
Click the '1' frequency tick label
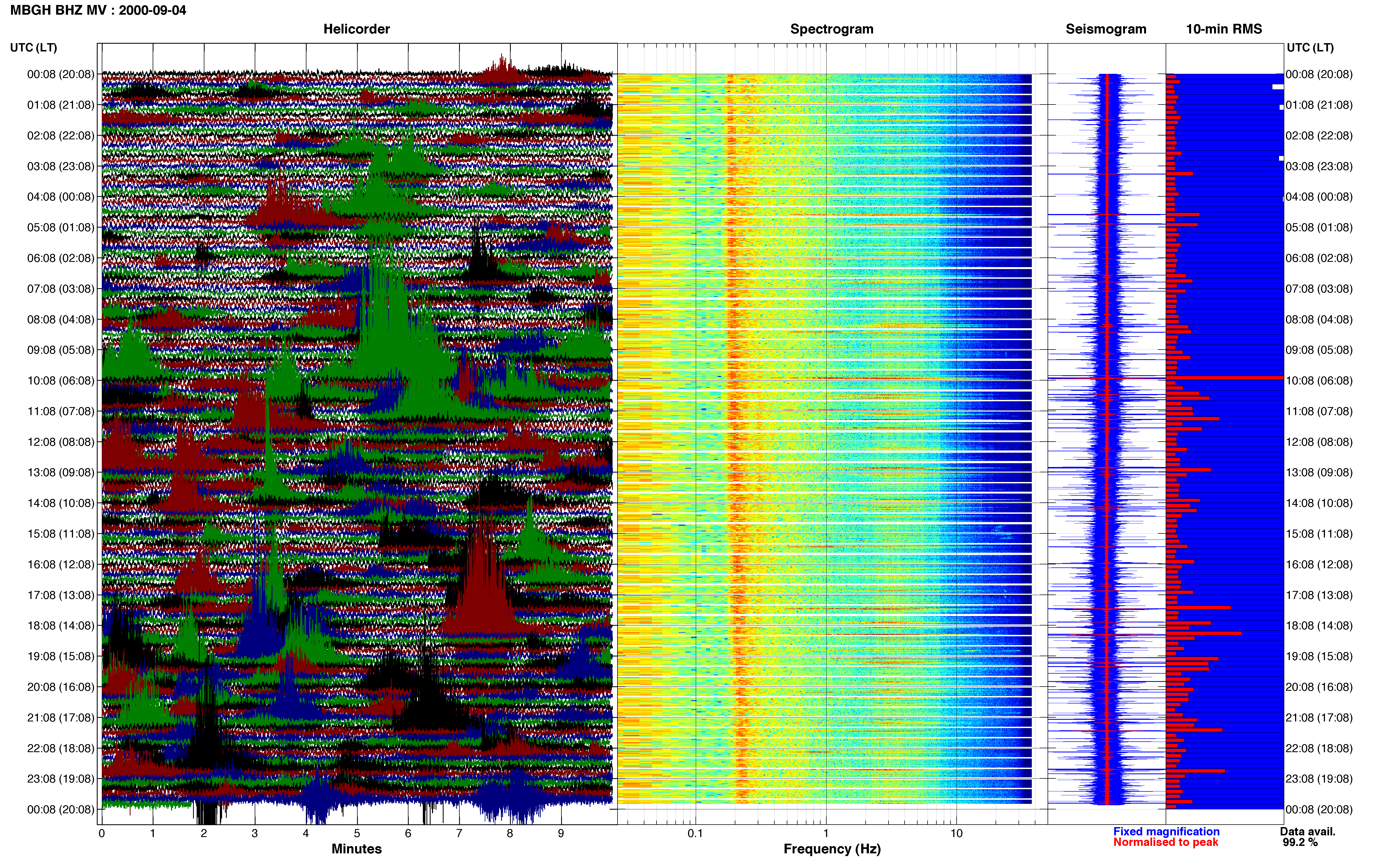826,833
